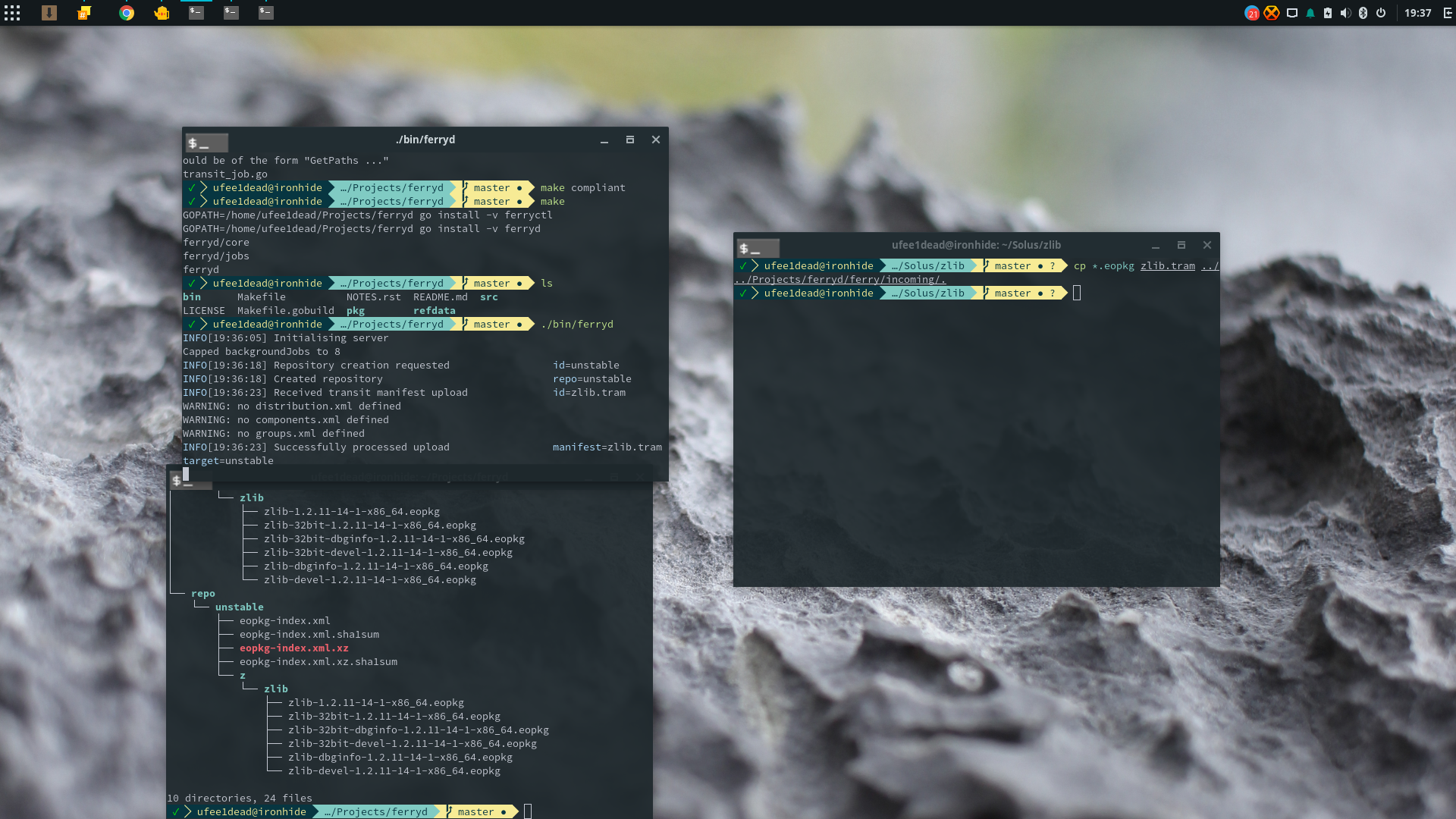Viewport: 1456px width, 819px height.
Task: Click the 'repo' folder in tree output
Action: [203, 594]
